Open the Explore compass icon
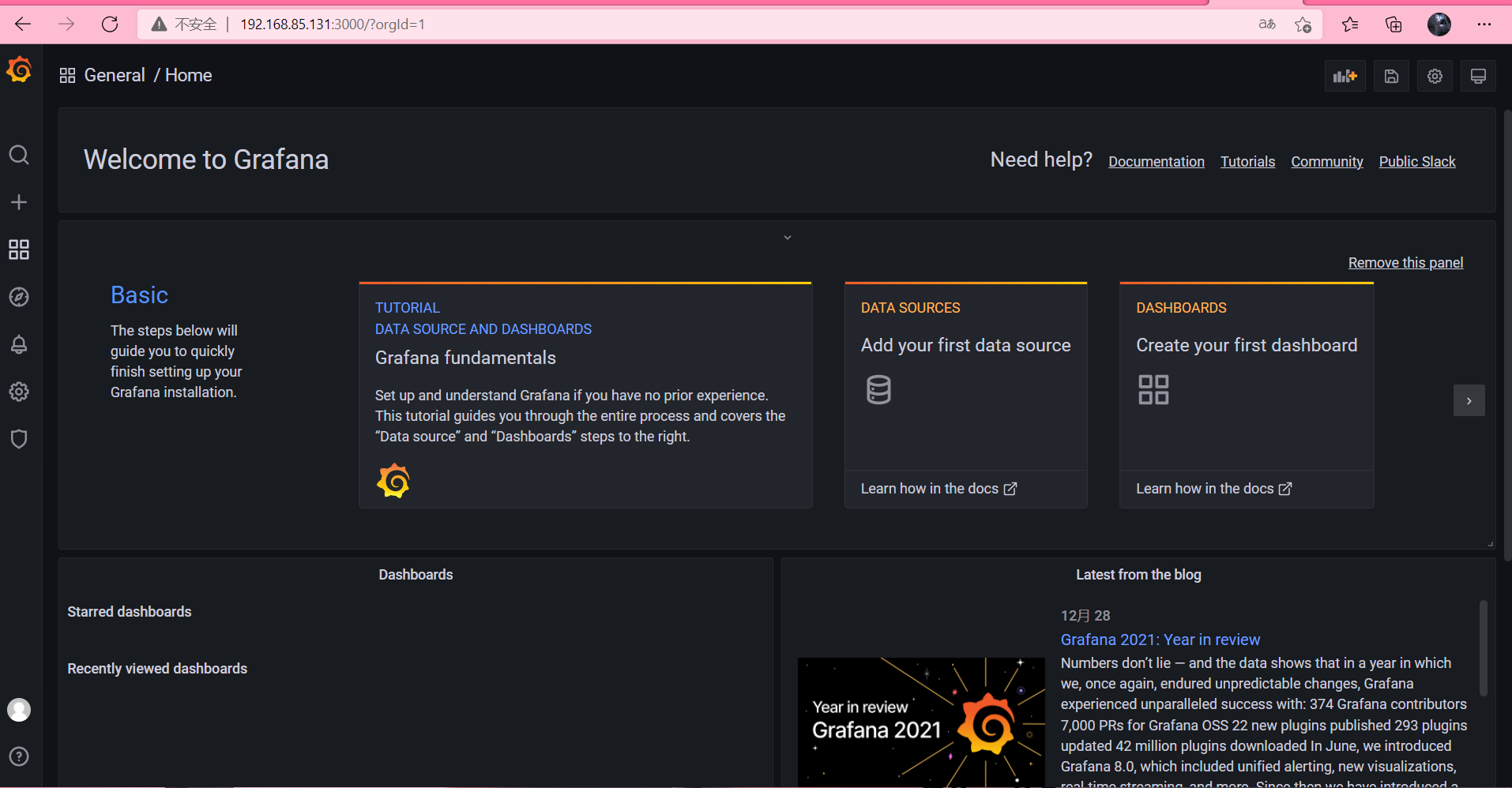 tap(19, 297)
